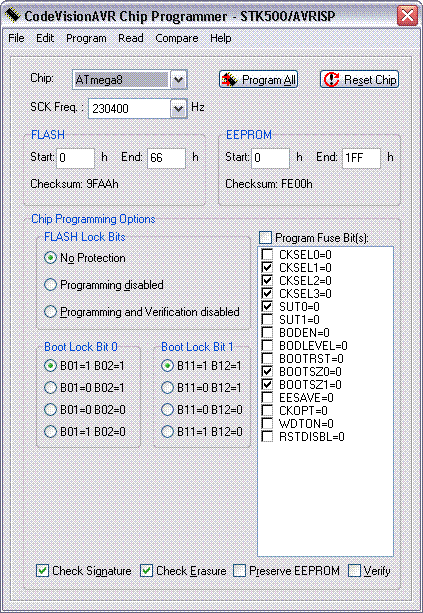Select Programming disabled lock bit option

pyautogui.click(x=50, y=285)
